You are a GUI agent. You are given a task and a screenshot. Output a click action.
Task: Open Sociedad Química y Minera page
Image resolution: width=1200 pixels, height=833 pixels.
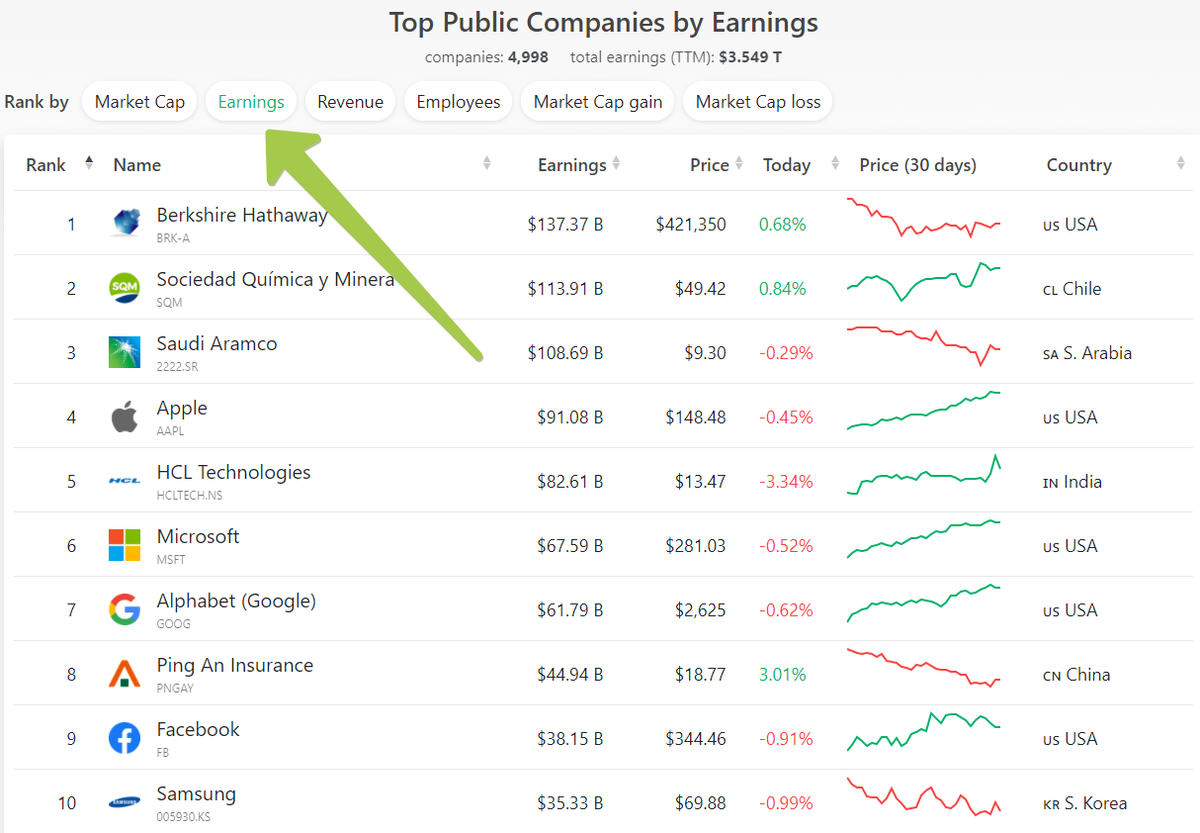275,279
